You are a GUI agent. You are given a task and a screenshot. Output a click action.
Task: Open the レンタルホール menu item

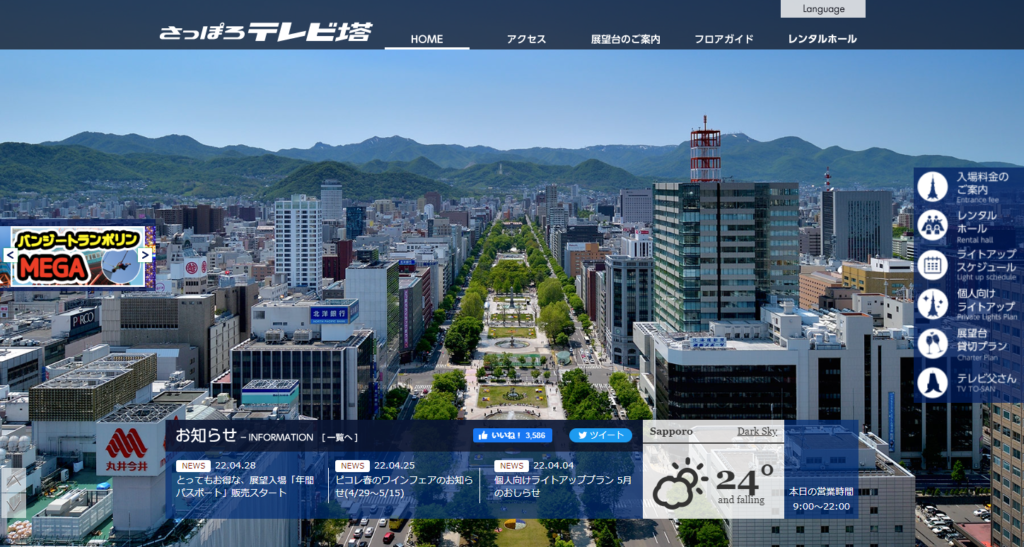click(x=822, y=39)
